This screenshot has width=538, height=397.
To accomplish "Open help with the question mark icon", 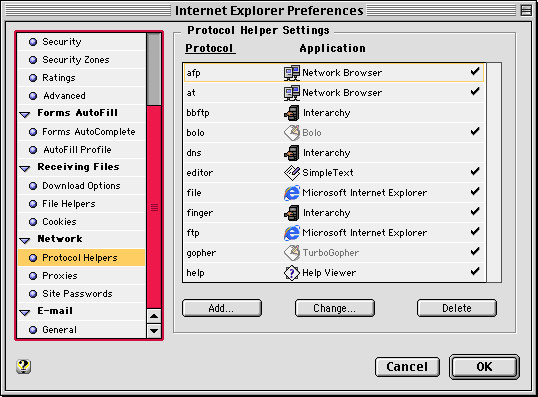I will tap(23, 366).
